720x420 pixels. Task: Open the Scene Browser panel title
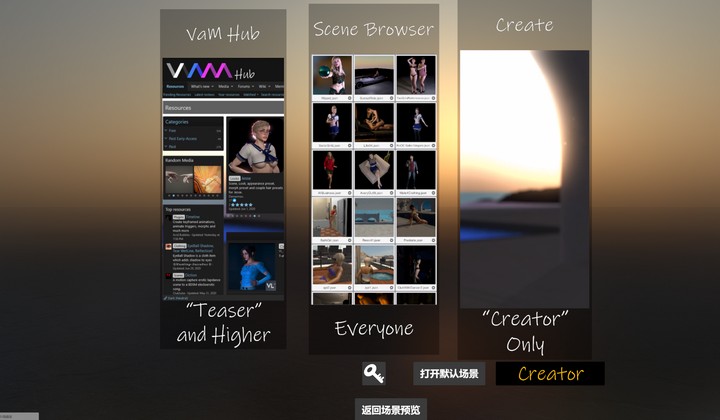pyautogui.click(x=373, y=29)
